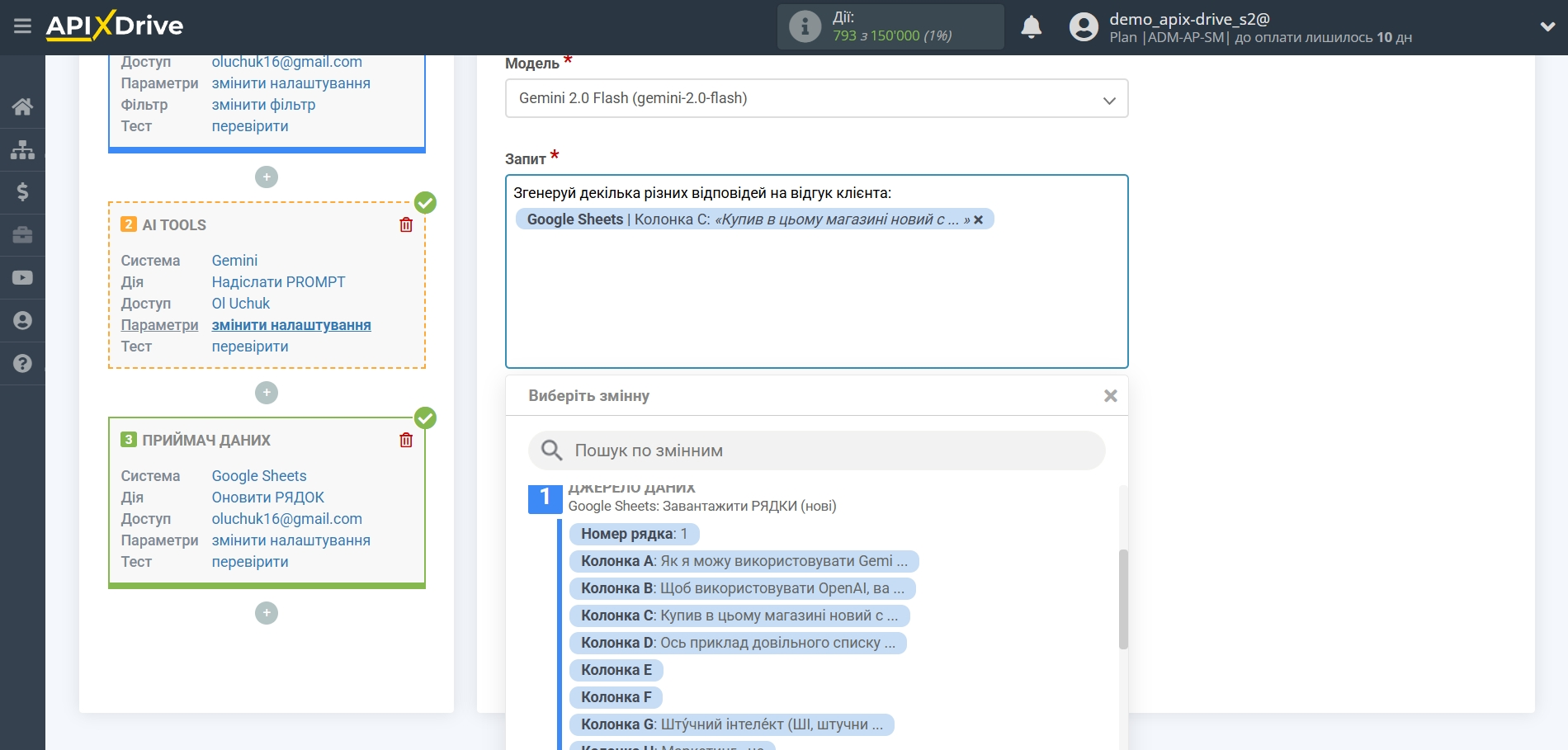Click the ApiXDrive logo
The width and height of the screenshot is (1568, 750).
click(x=115, y=26)
